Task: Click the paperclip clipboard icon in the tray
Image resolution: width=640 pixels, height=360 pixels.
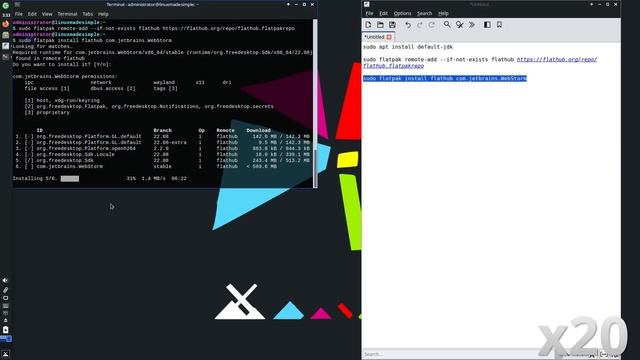Action: click(5, 290)
